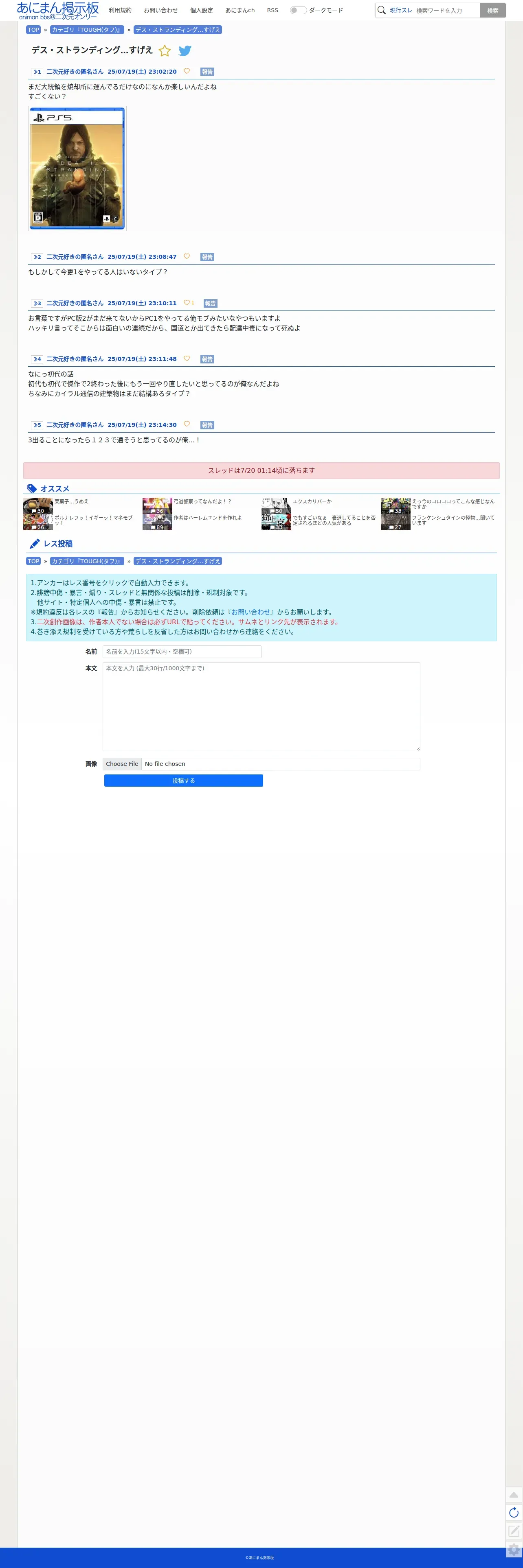Viewport: 523px width, 1568px height.
Task: Click the heart icon on post 1
Action: click(187, 71)
